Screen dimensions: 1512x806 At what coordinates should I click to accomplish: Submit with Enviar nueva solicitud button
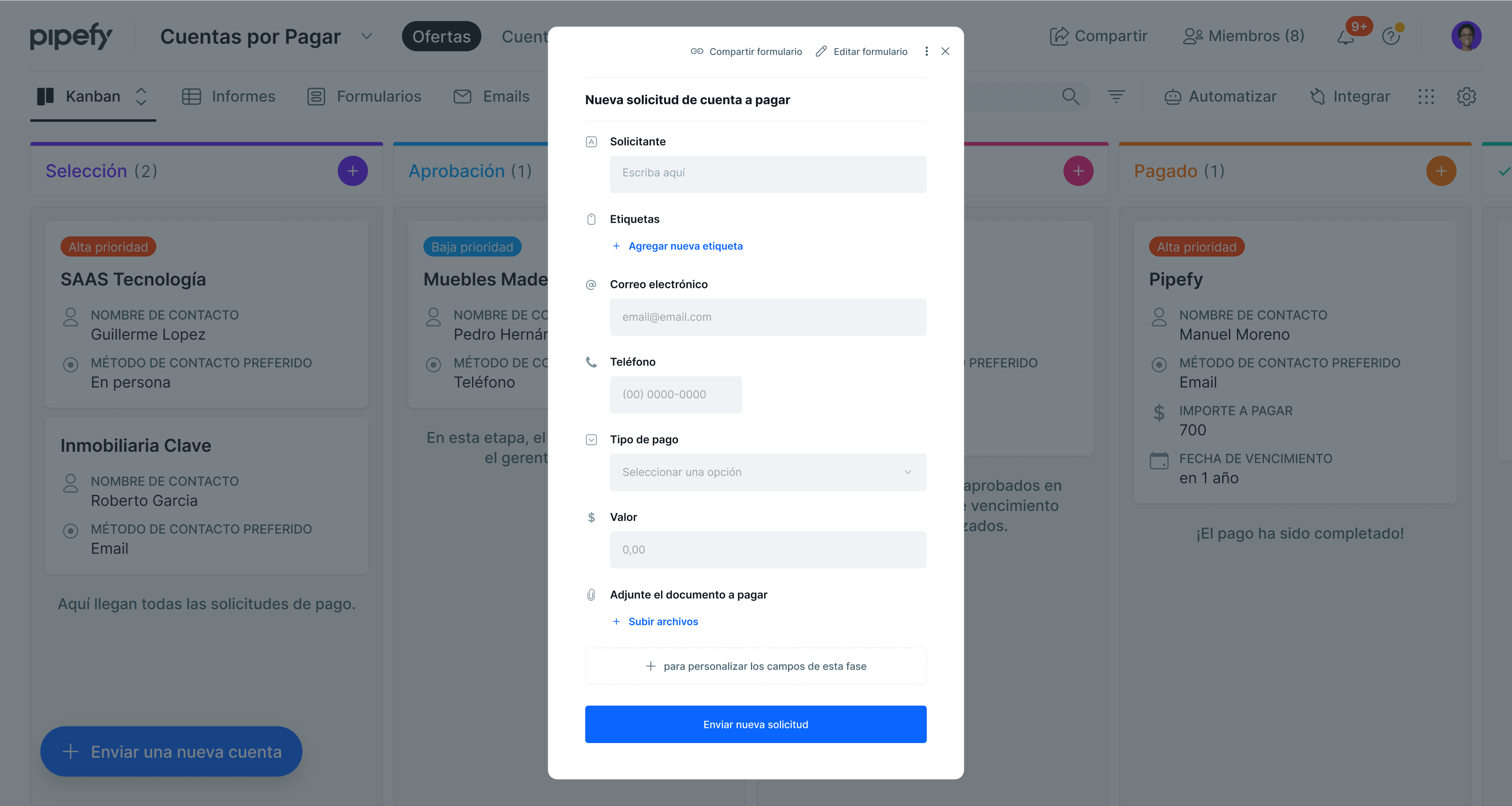coord(756,725)
